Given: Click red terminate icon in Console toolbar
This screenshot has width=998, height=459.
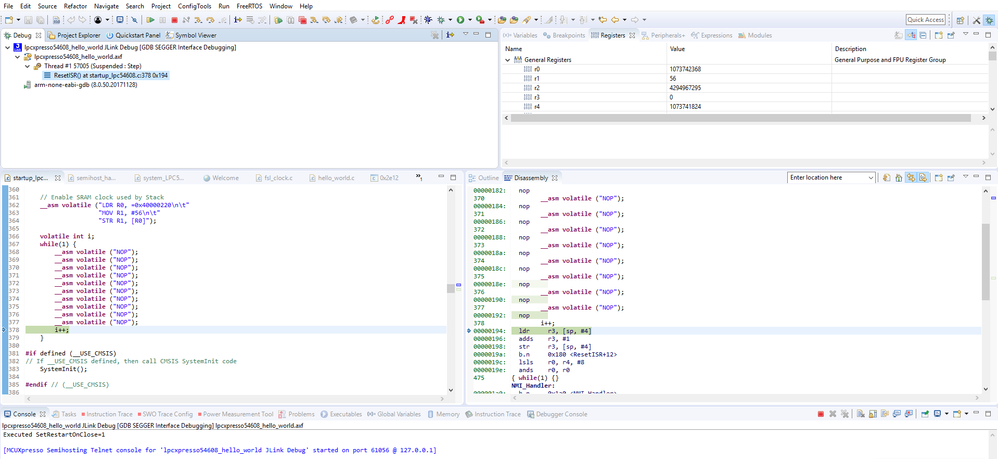Looking at the screenshot, I should [x=820, y=414].
